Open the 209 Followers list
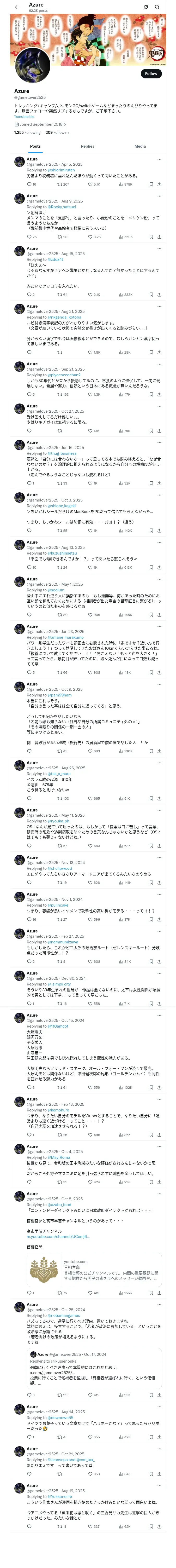This screenshot has height=1568, width=176. [x=58, y=132]
